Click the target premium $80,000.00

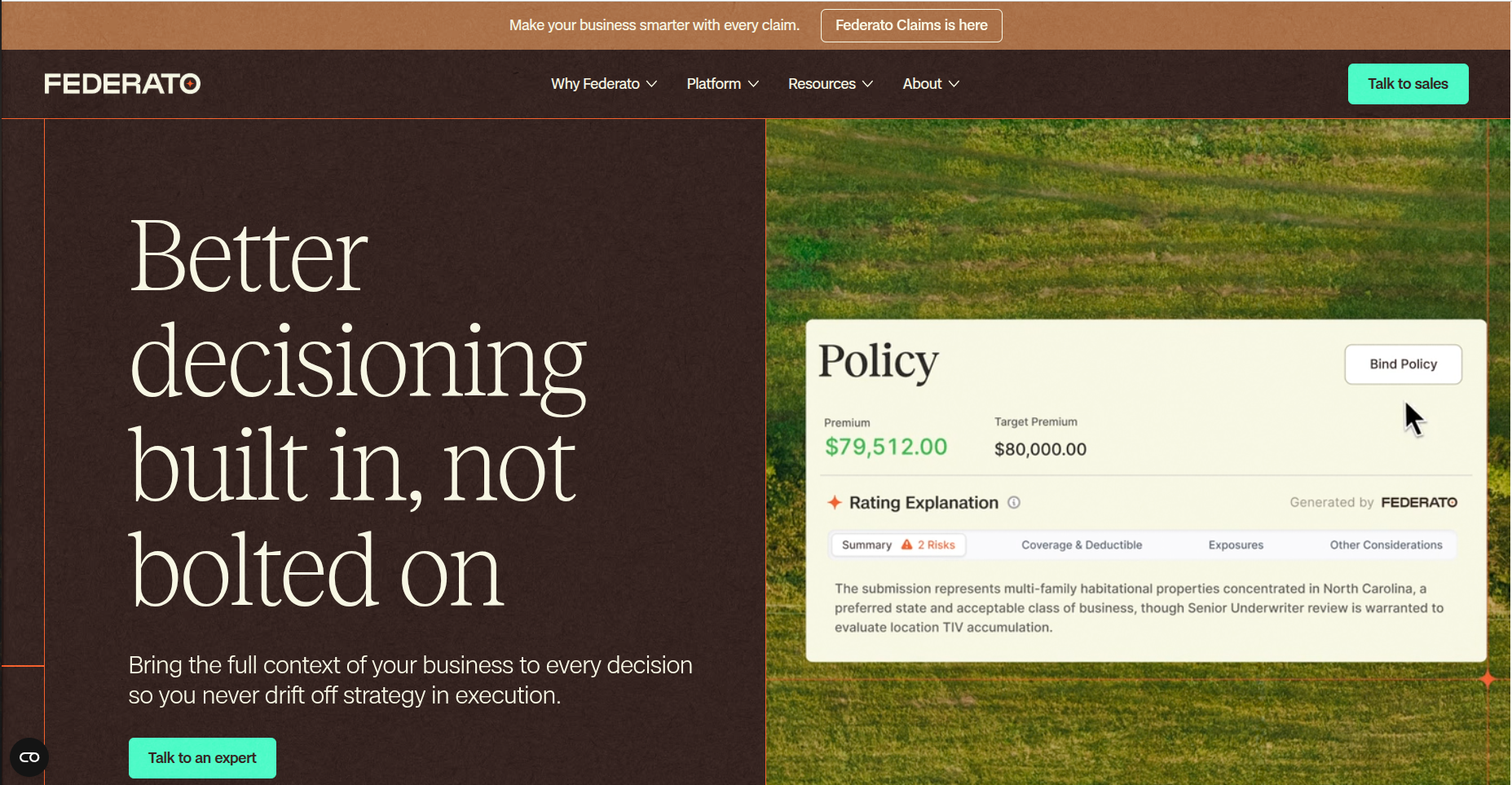tap(1040, 449)
